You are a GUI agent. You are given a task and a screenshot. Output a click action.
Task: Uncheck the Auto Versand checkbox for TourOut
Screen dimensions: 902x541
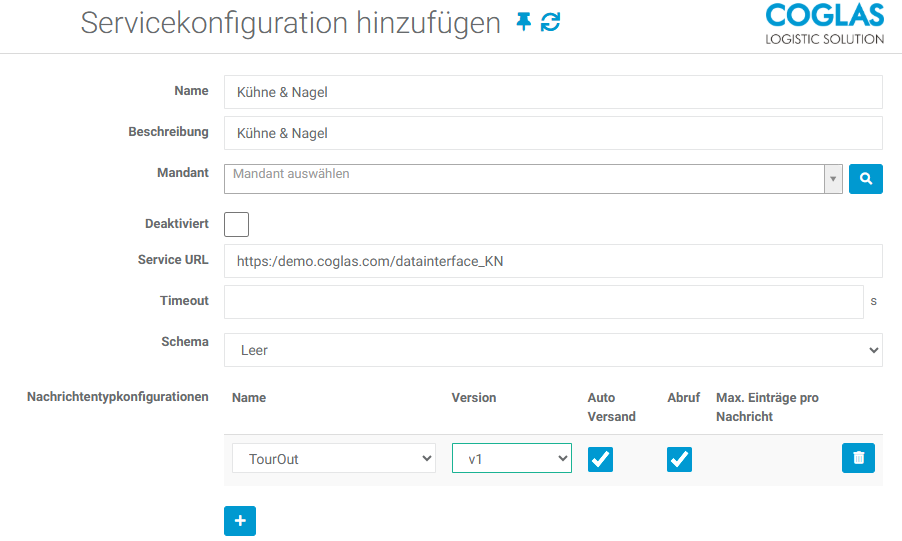[601, 459]
